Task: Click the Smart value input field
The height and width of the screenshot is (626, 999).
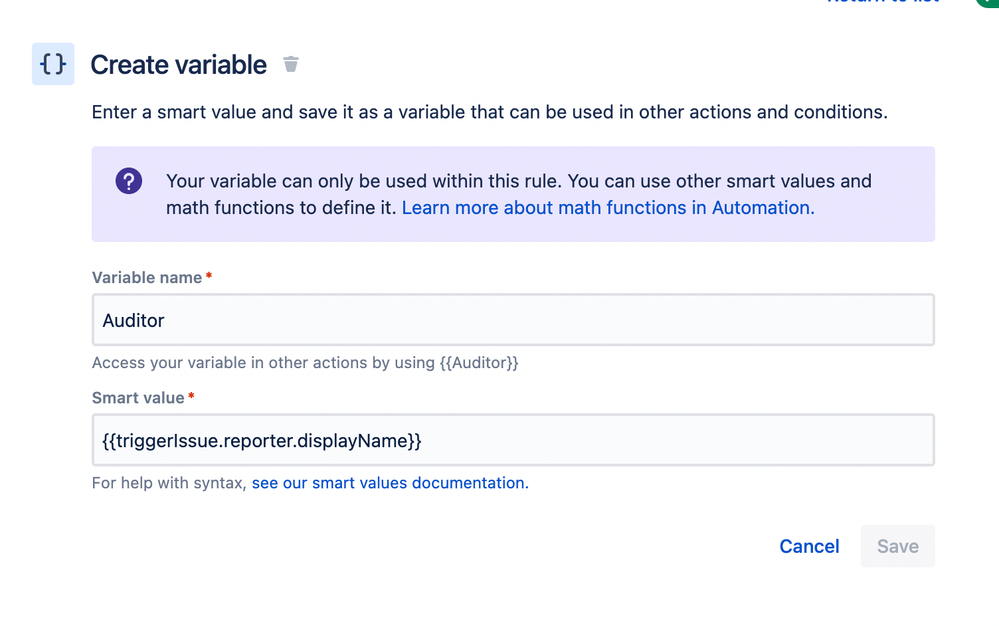Action: (513, 440)
